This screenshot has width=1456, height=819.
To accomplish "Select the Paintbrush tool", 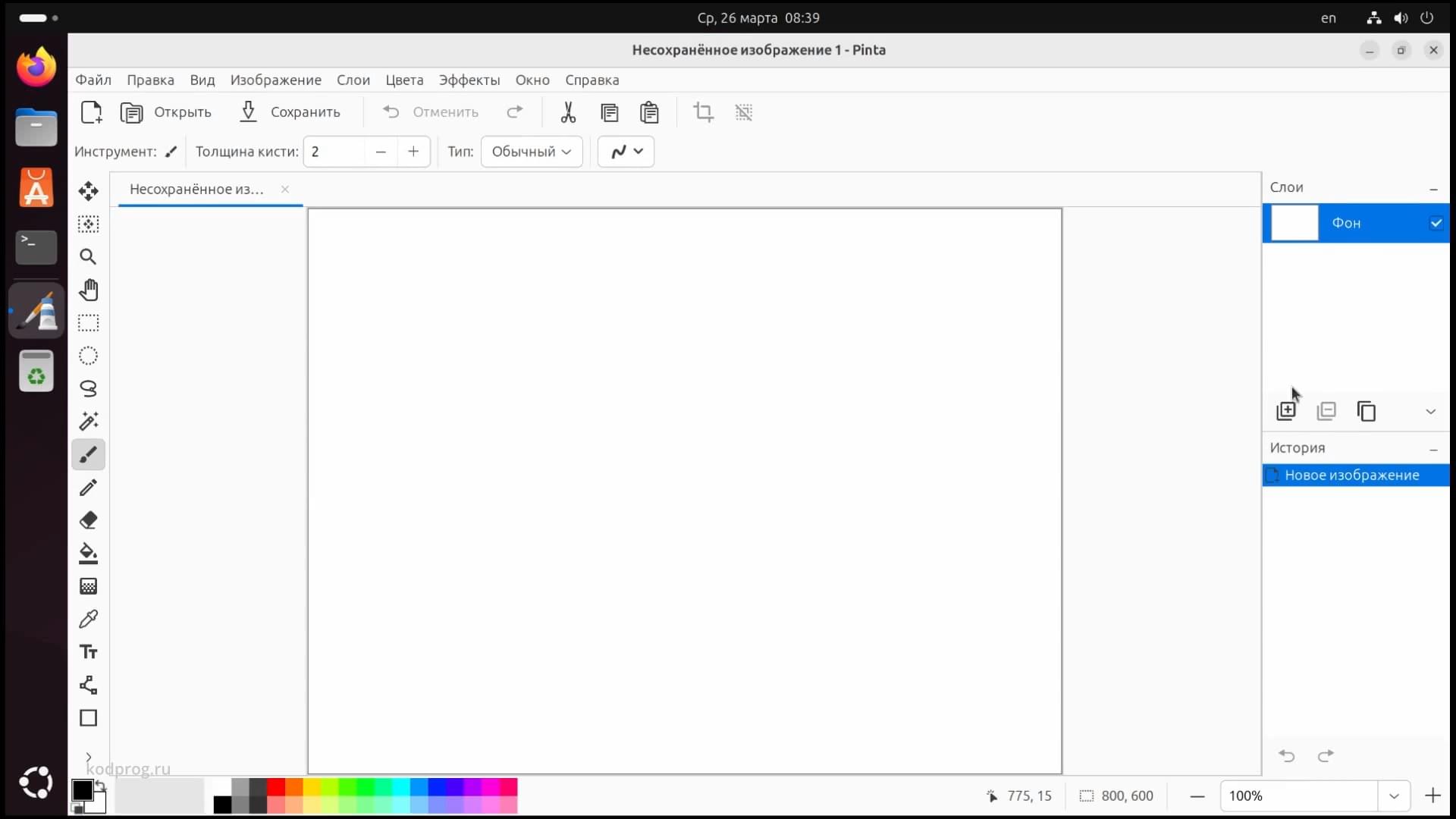I will 88,455.
